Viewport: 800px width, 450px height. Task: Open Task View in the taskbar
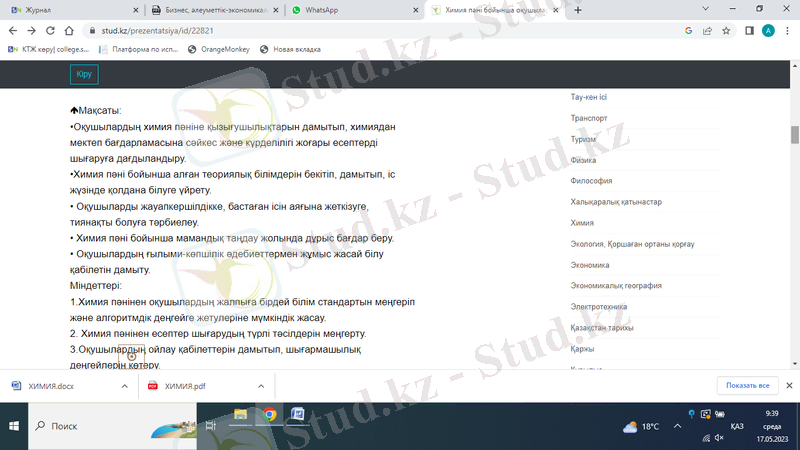click(x=210, y=426)
